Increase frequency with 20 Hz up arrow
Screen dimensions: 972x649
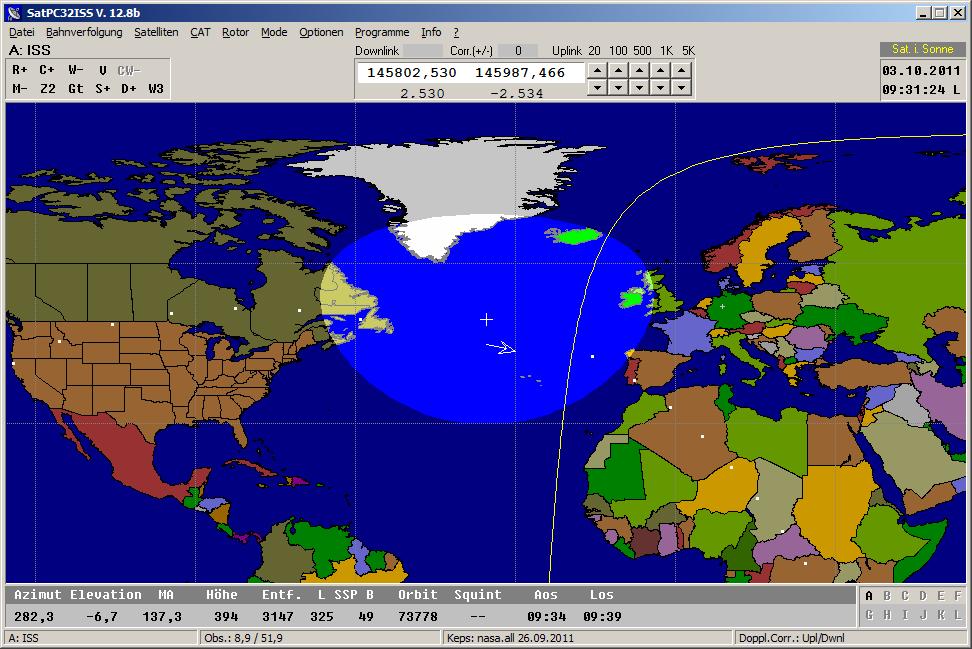tap(596, 70)
